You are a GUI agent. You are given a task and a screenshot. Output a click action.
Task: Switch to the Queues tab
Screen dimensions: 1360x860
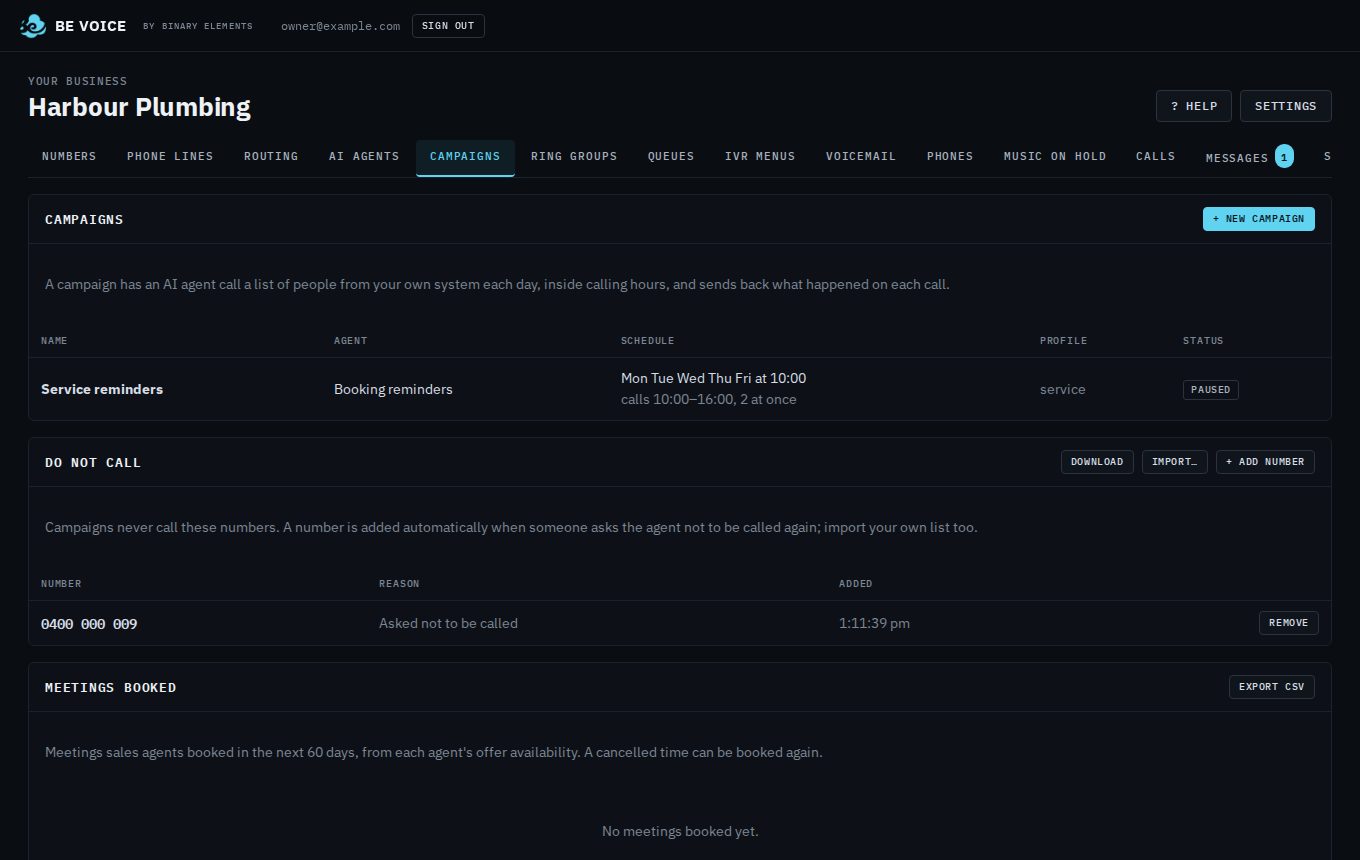[x=671, y=157]
